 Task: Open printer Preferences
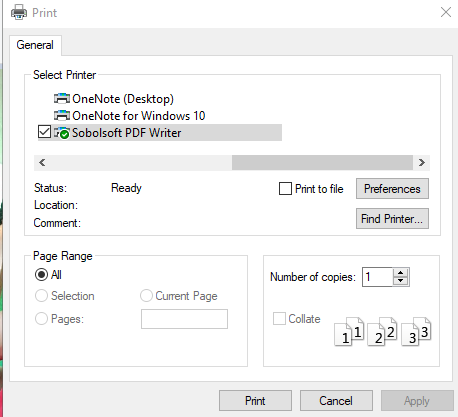[x=392, y=189]
